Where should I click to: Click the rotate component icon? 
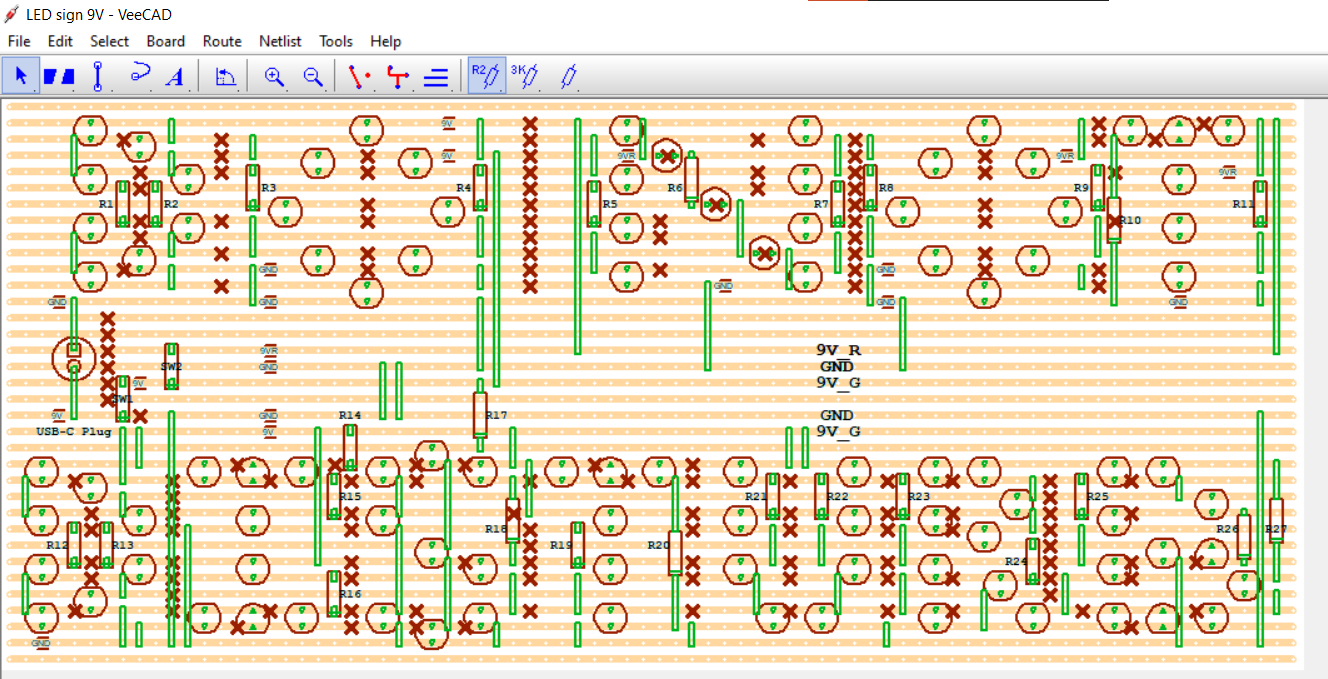click(x=225, y=76)
